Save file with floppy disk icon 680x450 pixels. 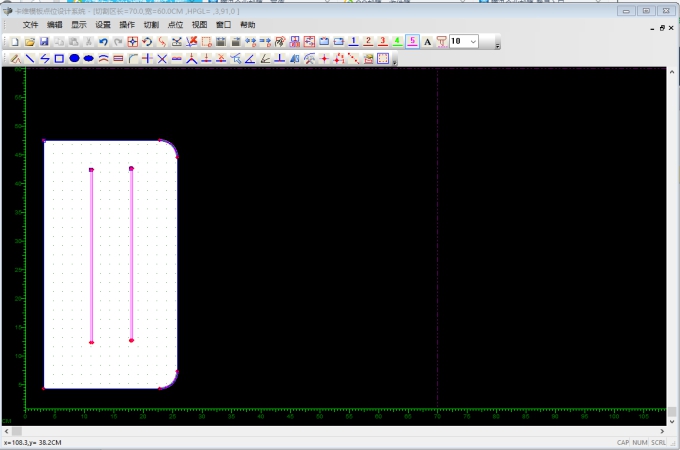[44, 42]
